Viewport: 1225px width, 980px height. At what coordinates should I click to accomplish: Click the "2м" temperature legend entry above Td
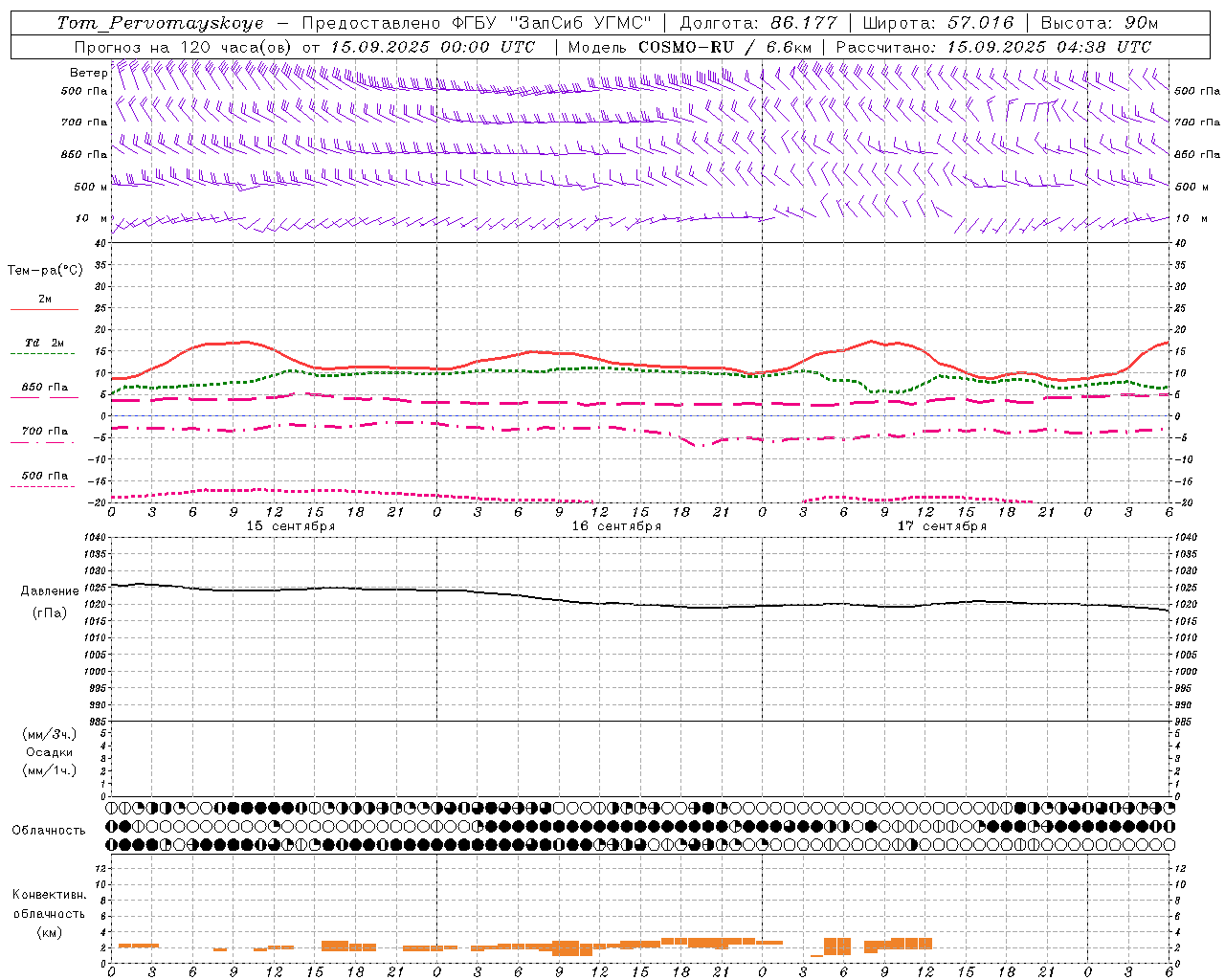coord(45,299)
